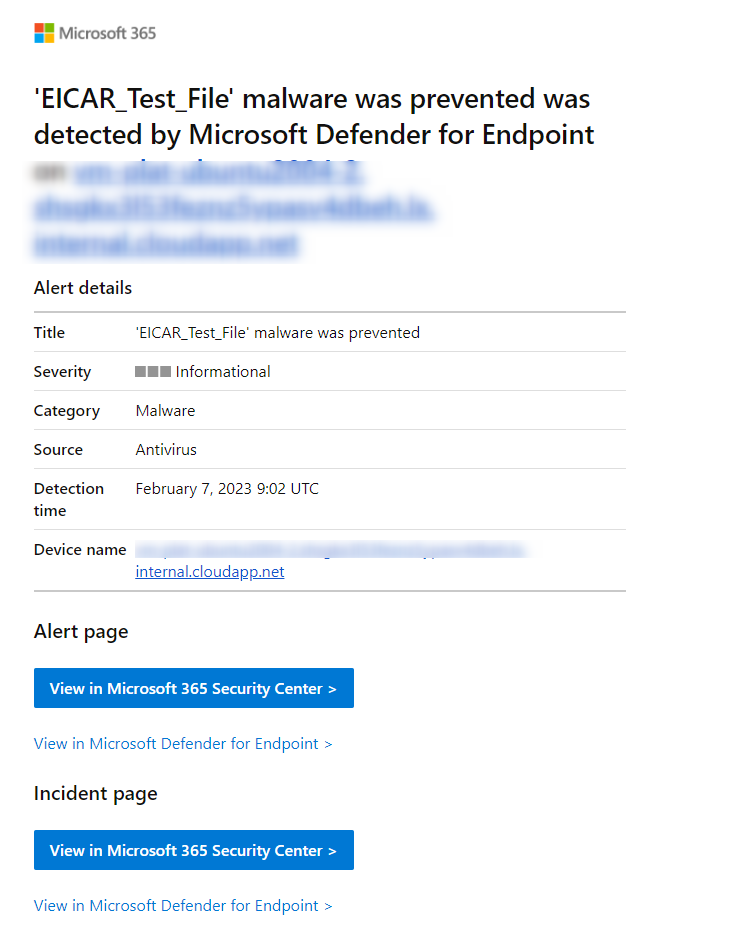Viewport: 755px width, 940px height.
Task: Follow Incident page Microsoft Defender for Endpoint link
Action: pos(183,905)
